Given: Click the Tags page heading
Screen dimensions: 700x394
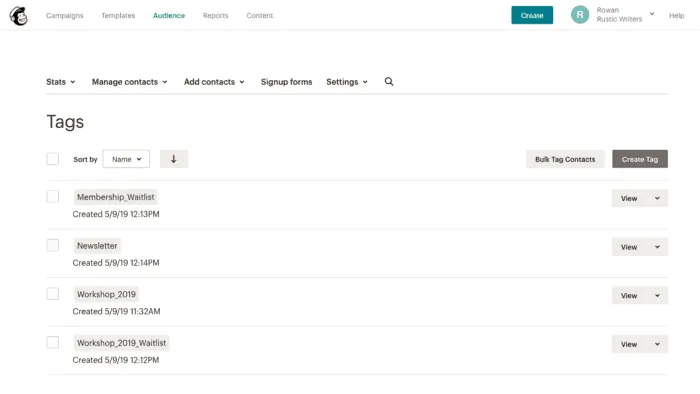Looking at the screenshot, I should click(x=65, y=122).
